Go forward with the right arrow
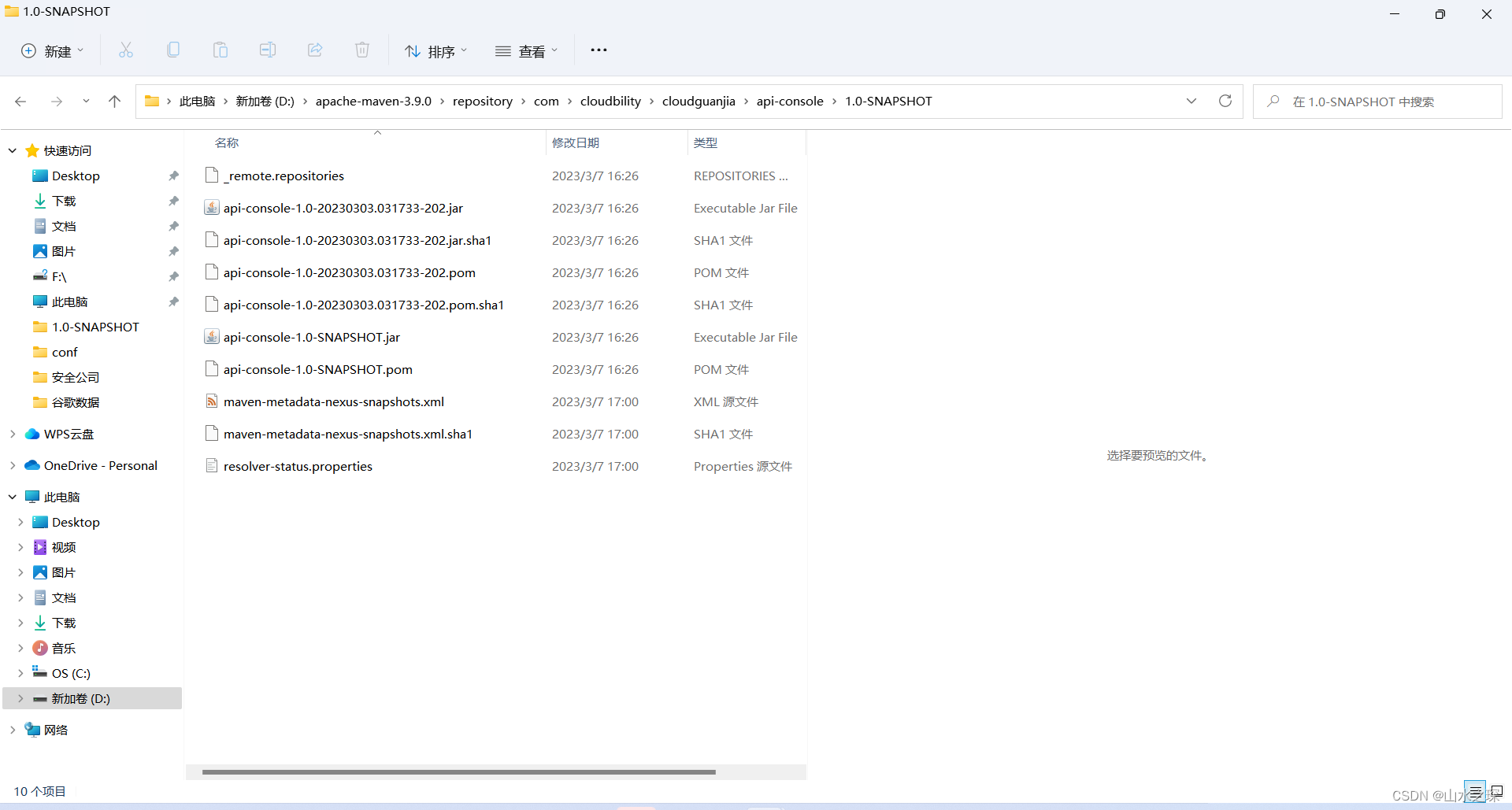The height and width of the screenshot is (810, 1512). pos(57,102)
